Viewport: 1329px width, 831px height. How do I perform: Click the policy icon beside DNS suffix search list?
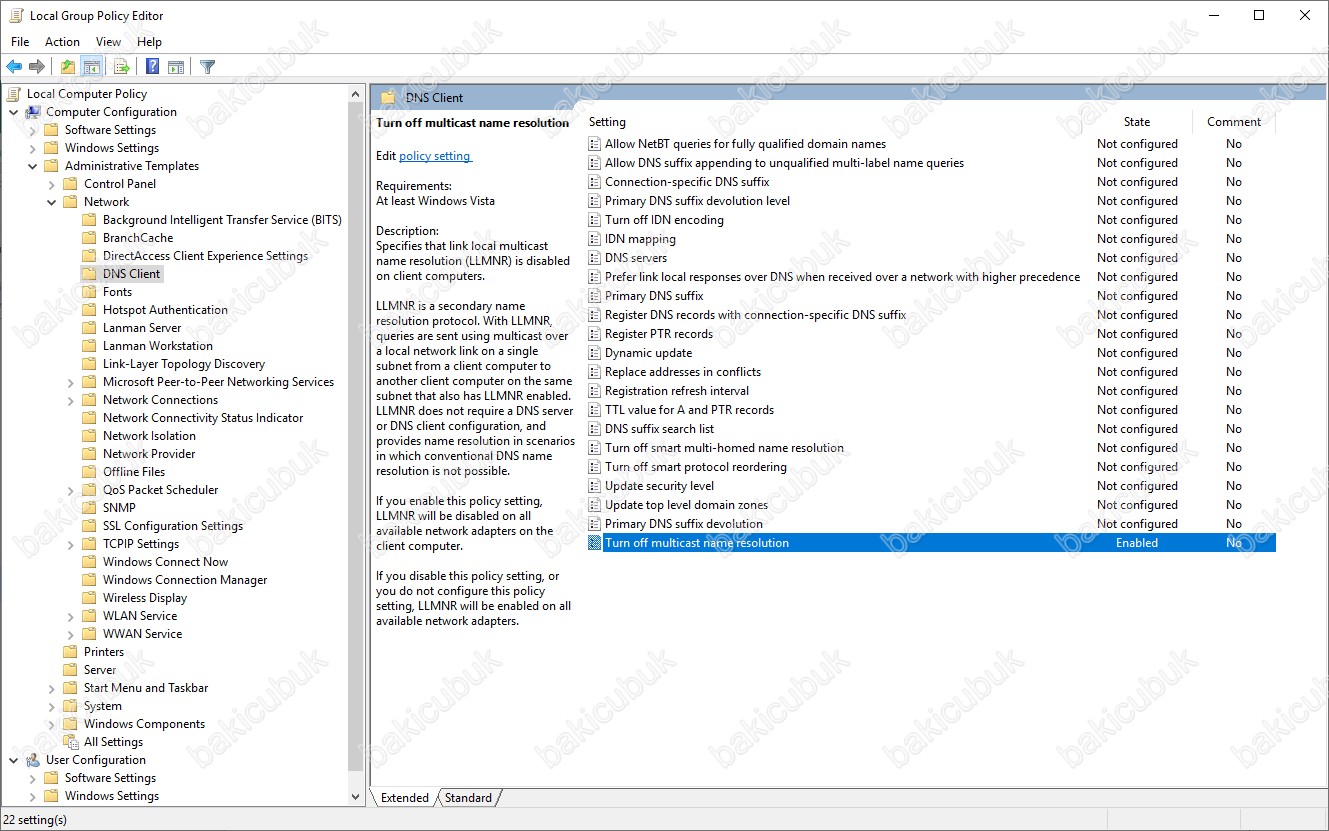coord(595,429)
